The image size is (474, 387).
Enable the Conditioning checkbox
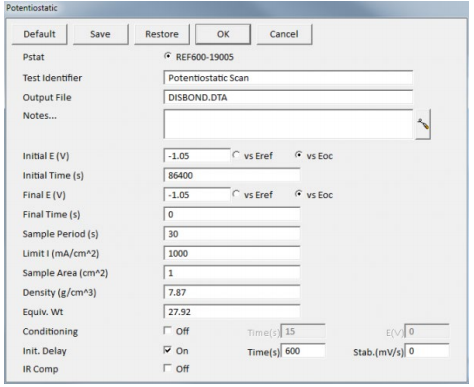[x=168, y=330]
